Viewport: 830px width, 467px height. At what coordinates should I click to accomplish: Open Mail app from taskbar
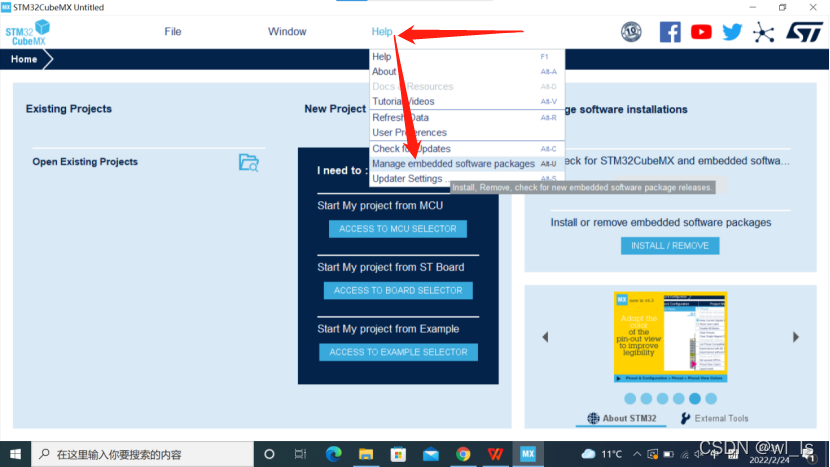[430, 454]
